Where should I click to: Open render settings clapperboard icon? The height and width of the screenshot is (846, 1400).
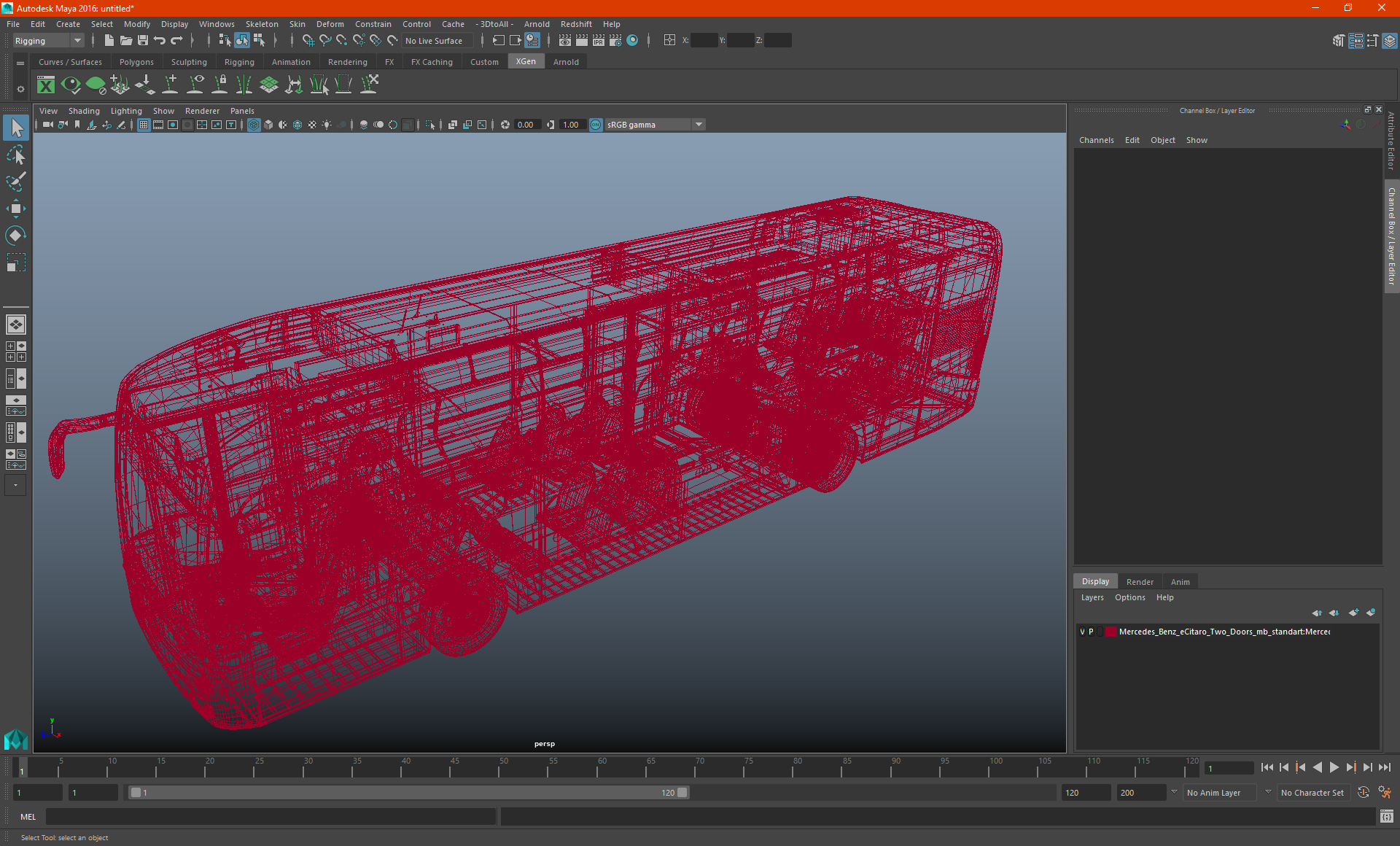click(x=615, y=41)
